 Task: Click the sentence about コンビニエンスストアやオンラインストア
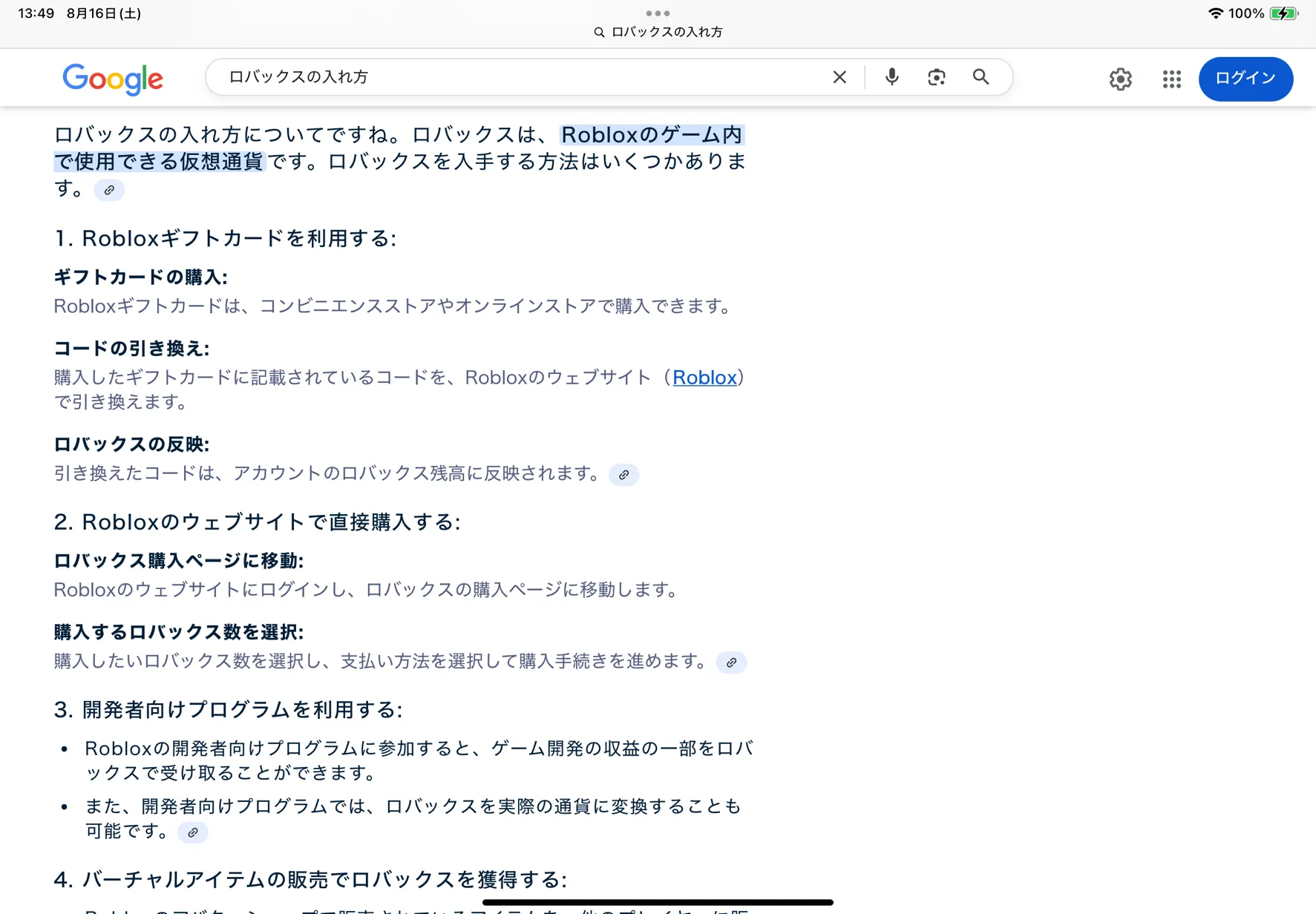tap(394, 306)
